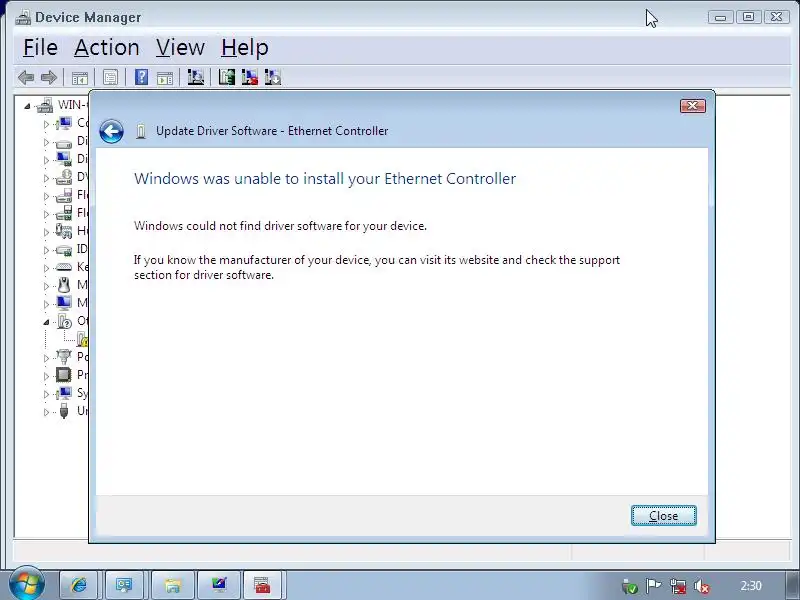Screen dimensions: 800x600
Task: Expand the Processors node (Pr)
Action: (46, 376)
